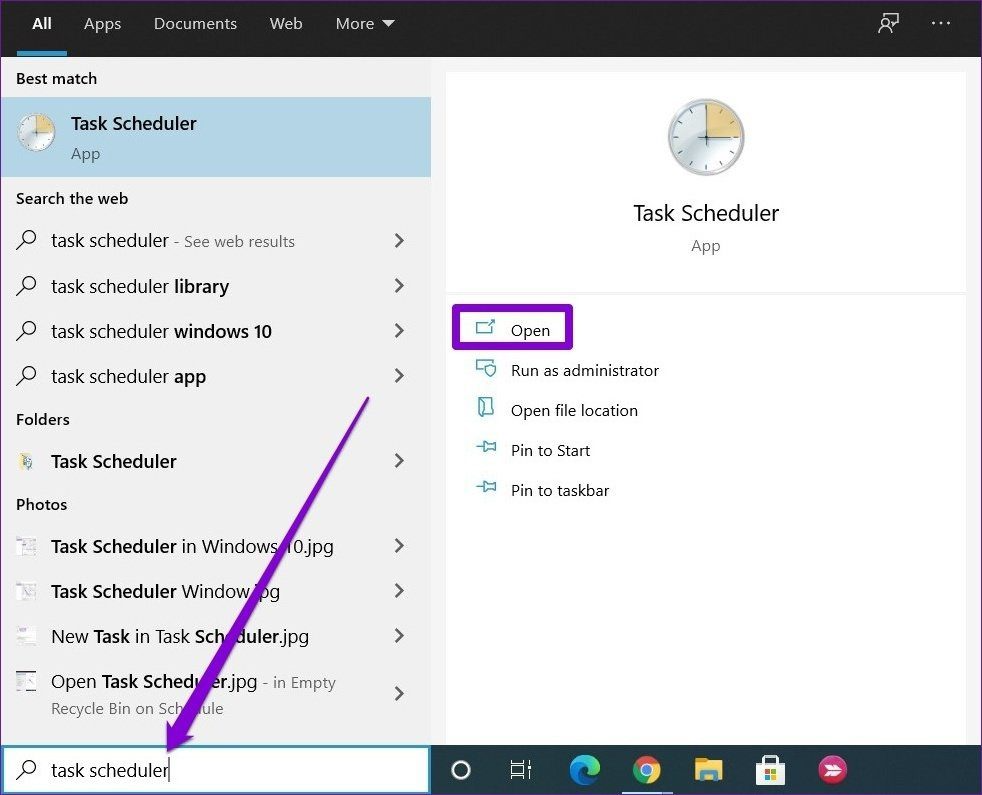Viewport: 982px width, 795px height.
Task: Click the Run as administrator shield icon
Action: pyautogui.click(x=486, y=368)
